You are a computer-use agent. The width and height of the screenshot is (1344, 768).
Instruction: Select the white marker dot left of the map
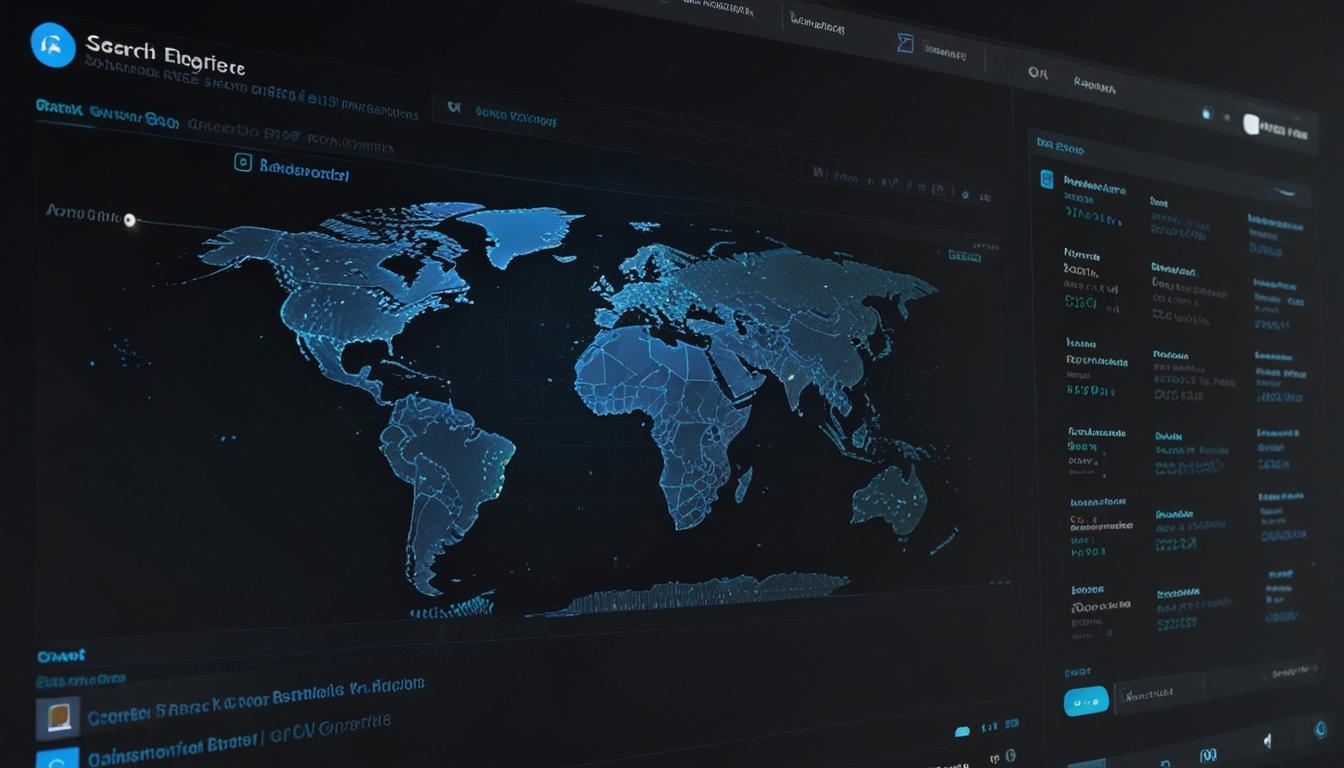pos(129,219)
